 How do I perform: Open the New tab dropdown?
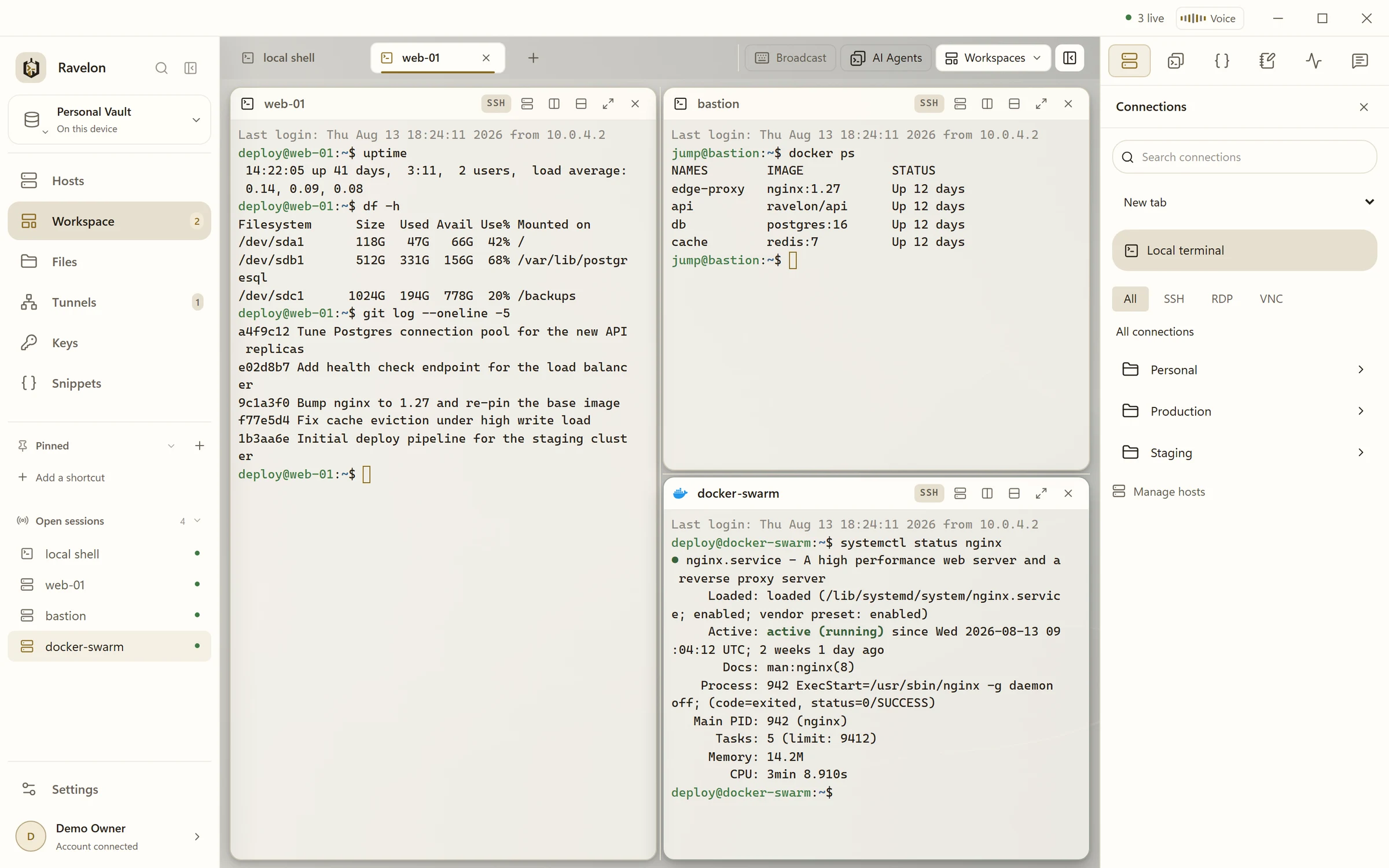1244,203
